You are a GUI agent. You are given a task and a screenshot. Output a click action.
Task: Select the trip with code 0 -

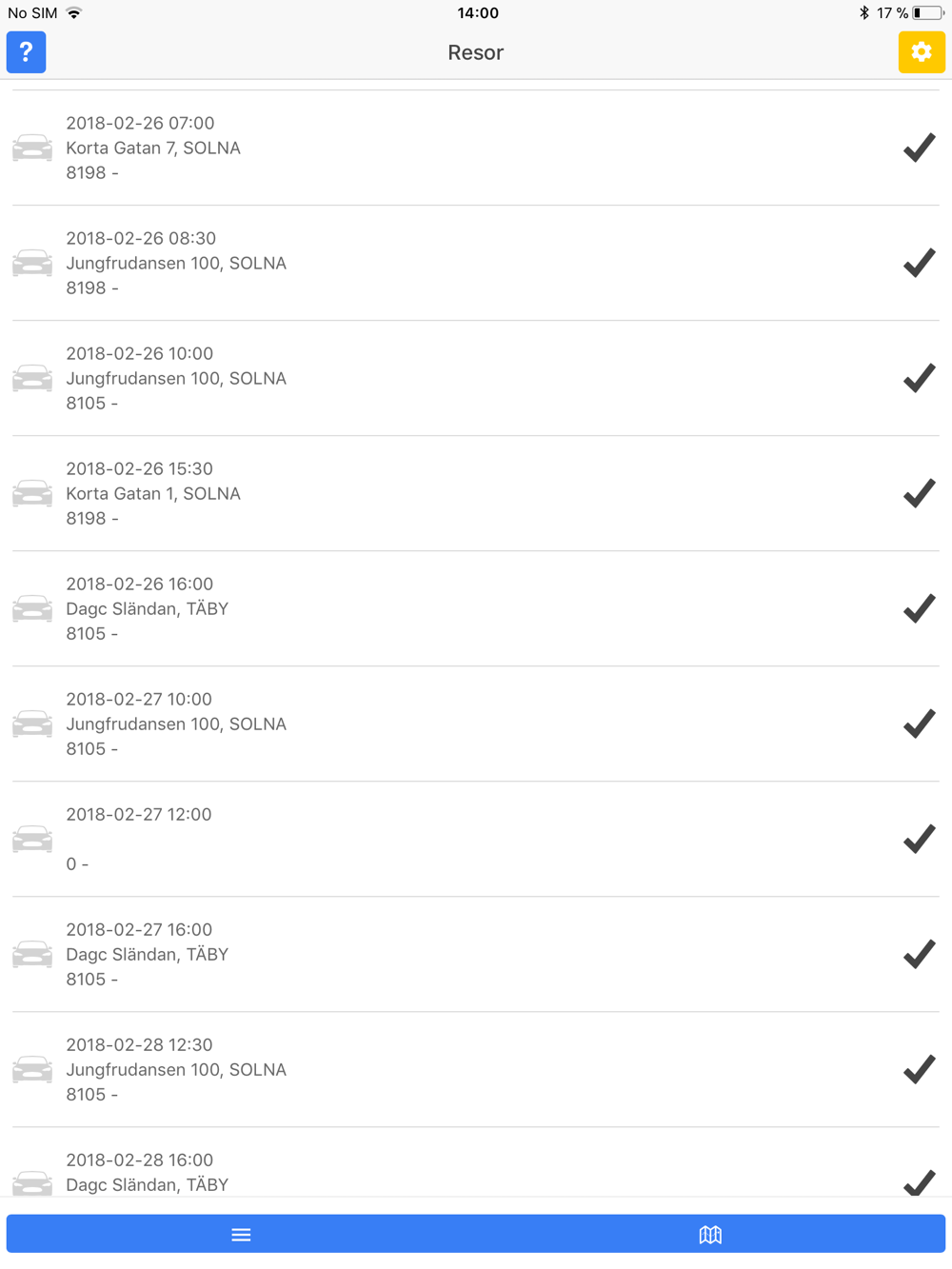(x=381, y=839)
